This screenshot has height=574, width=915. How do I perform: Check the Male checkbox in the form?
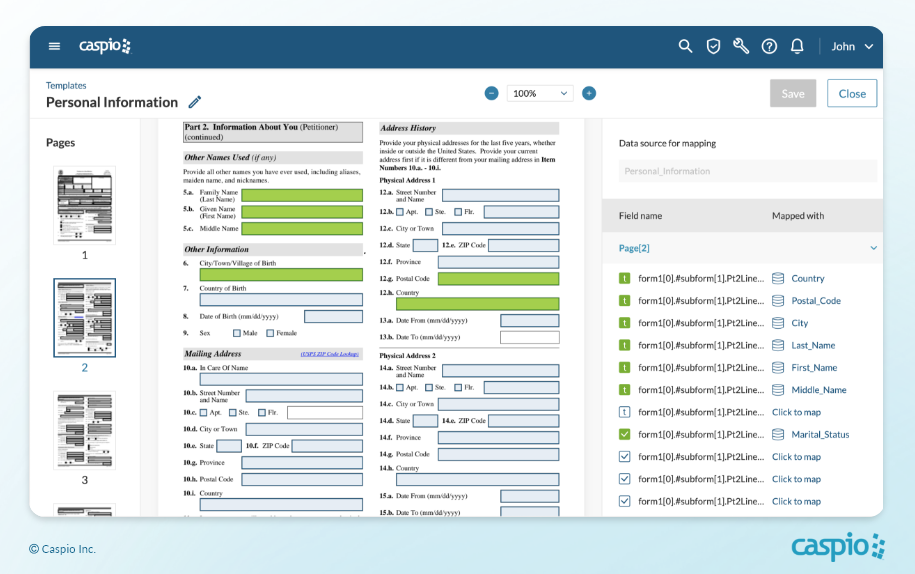coord(237,333)
